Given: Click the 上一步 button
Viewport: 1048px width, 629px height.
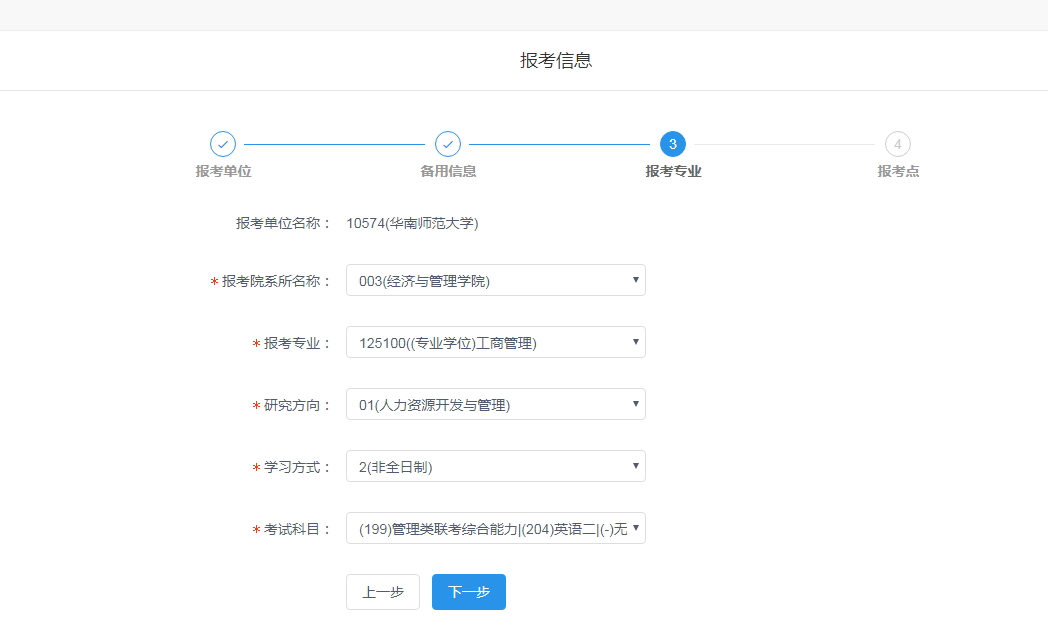Looking at the screenshot, I should (x=382, y=592).
